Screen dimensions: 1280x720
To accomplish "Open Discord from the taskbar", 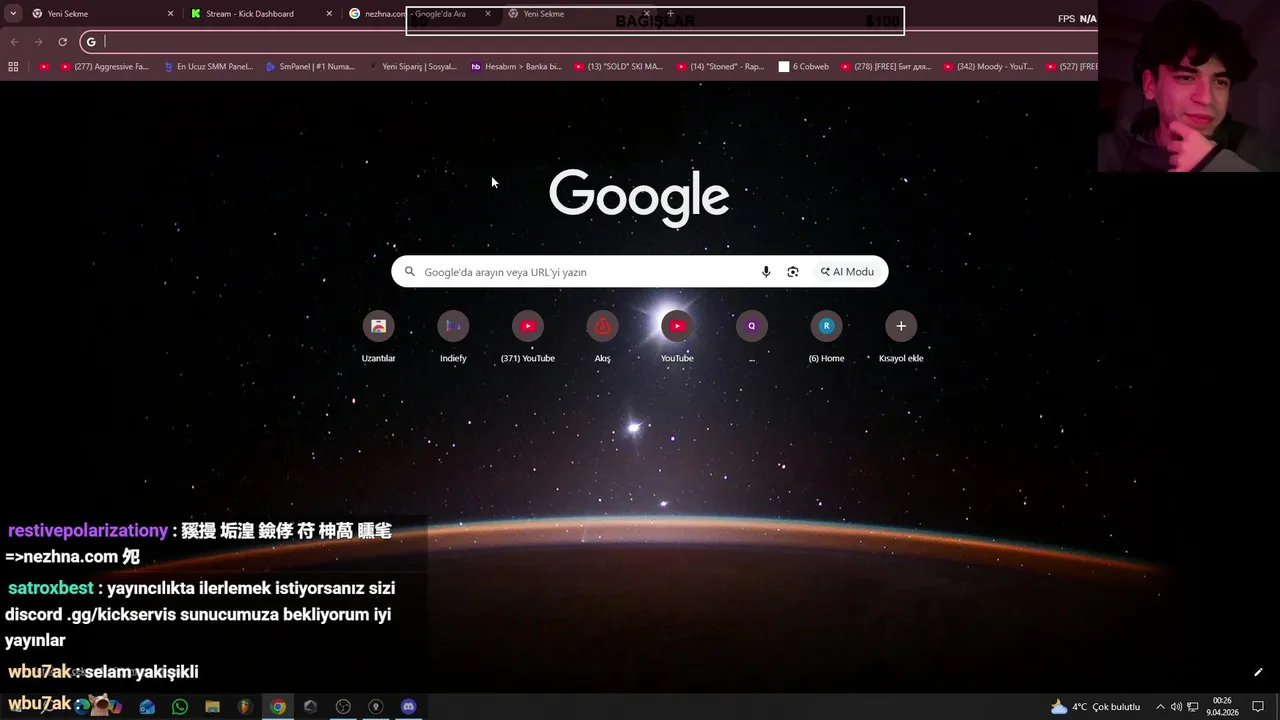I will click(408, 707).
